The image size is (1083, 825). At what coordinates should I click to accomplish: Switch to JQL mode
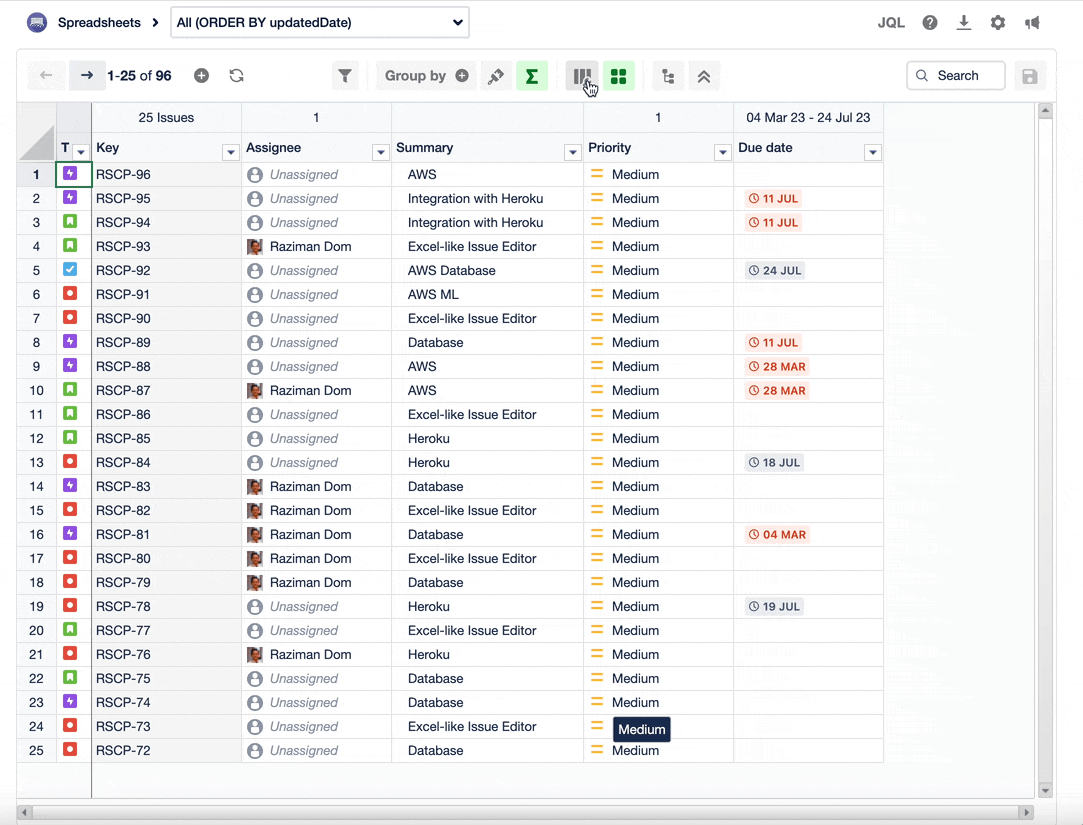[891, 22]
